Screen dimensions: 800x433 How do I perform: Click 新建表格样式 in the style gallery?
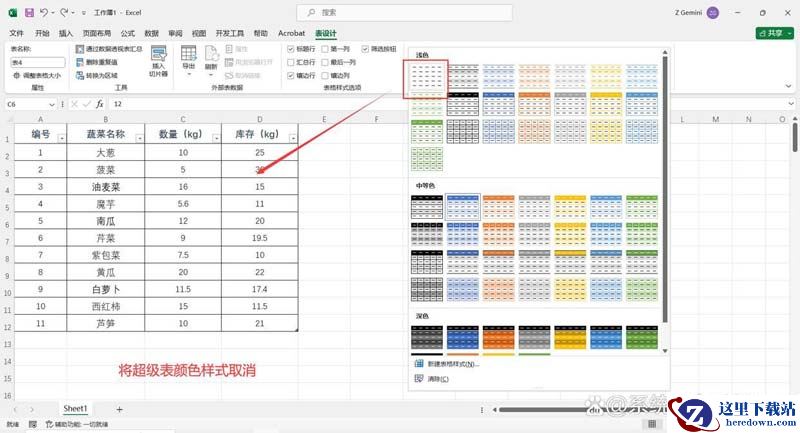coord(452,364)
